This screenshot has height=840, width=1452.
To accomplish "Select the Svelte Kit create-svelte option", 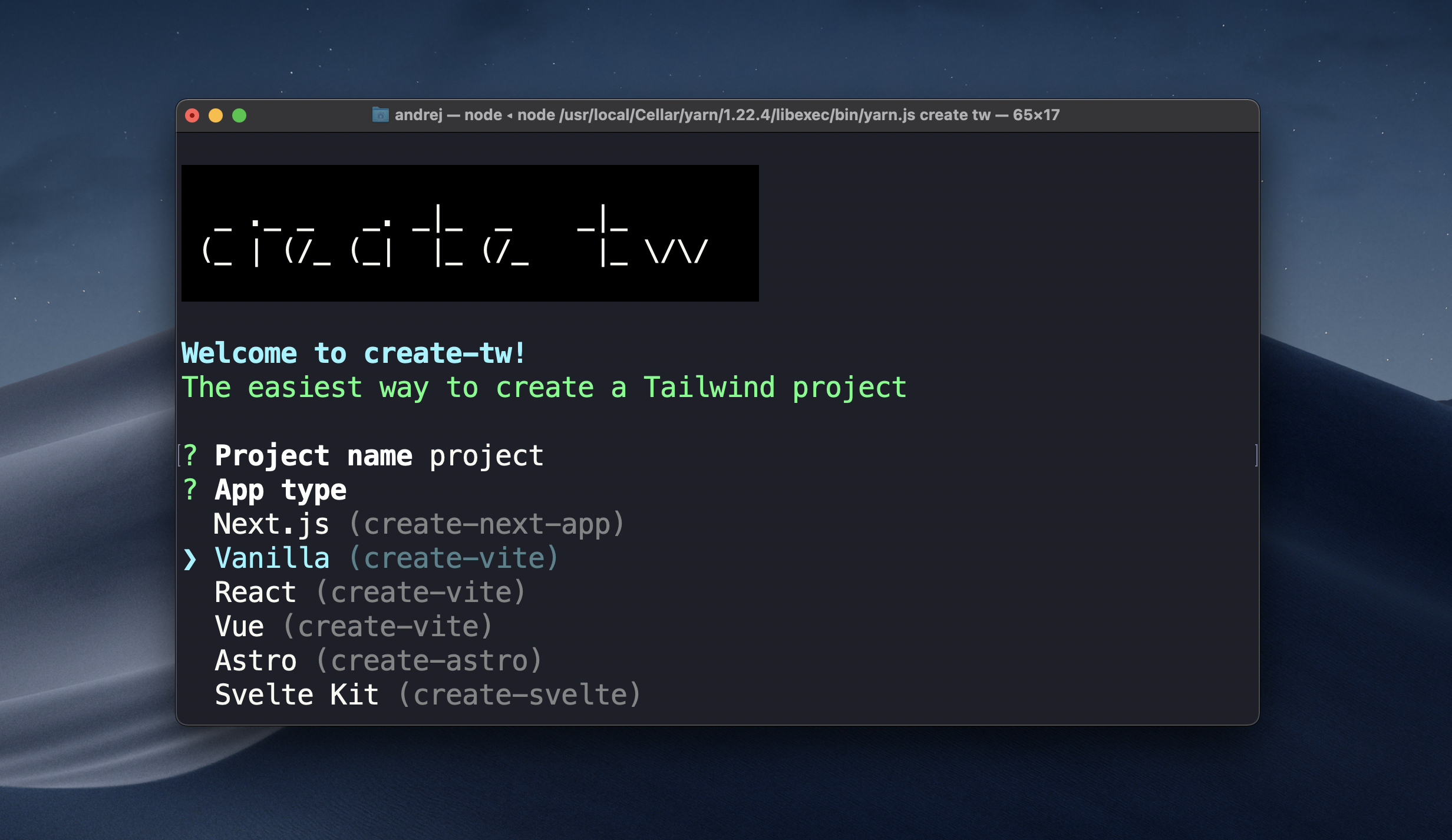I will point(427,695).
